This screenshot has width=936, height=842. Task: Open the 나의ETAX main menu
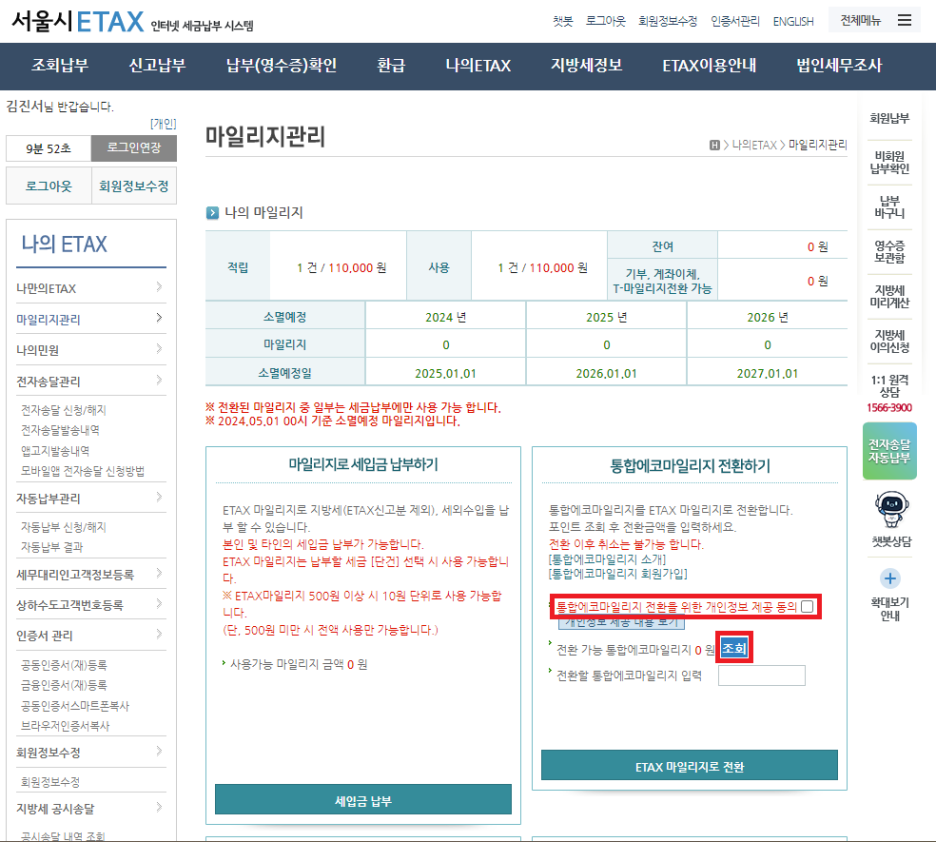pos(478,65)
